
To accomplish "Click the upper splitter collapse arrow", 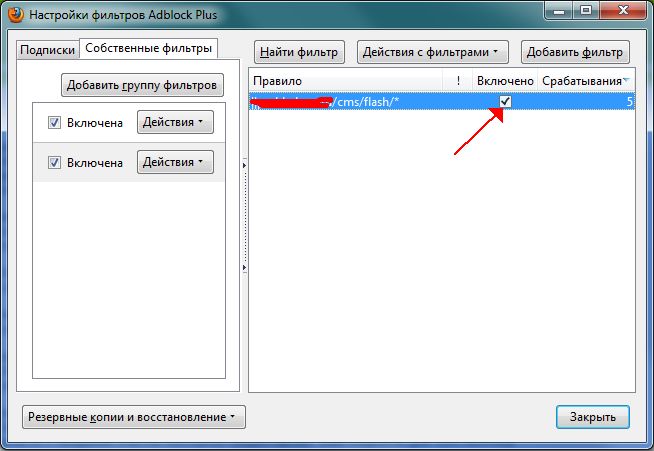I will click(244, 166).
